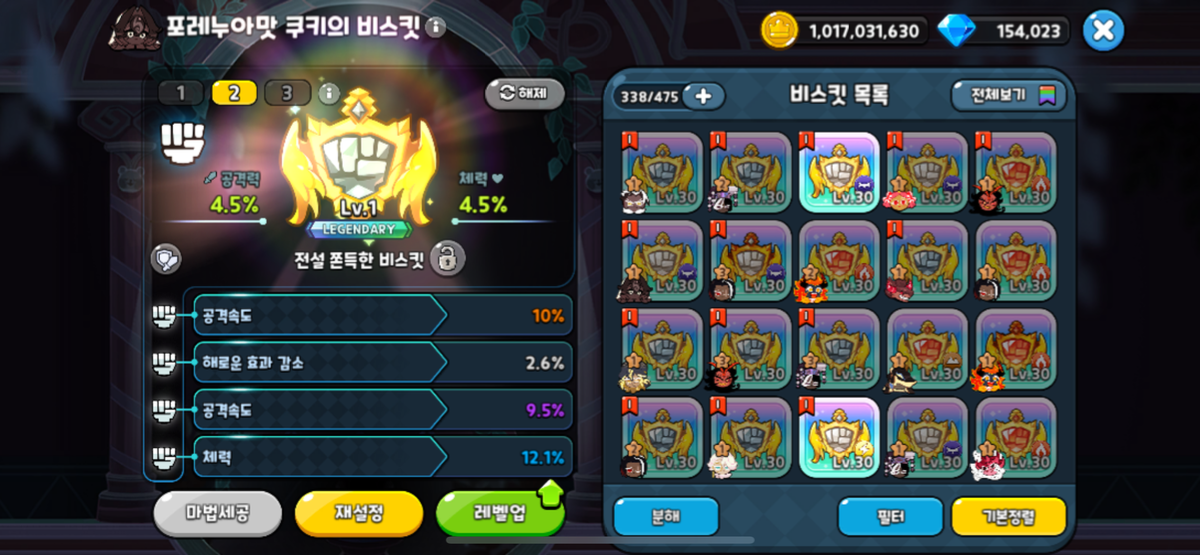The image size is (1200, 555).
Task: Tap the info icon next to slot 3
Action: pyautogui.click(x=328, y=93)
